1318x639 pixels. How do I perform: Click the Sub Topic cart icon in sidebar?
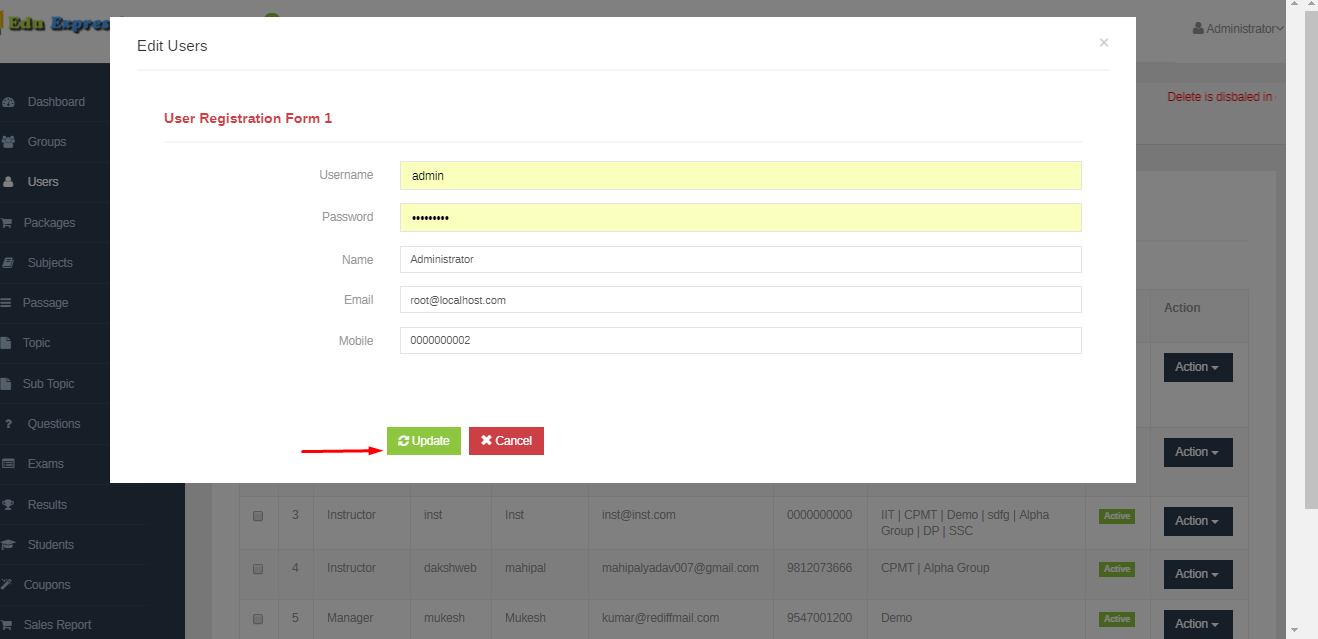6,384
